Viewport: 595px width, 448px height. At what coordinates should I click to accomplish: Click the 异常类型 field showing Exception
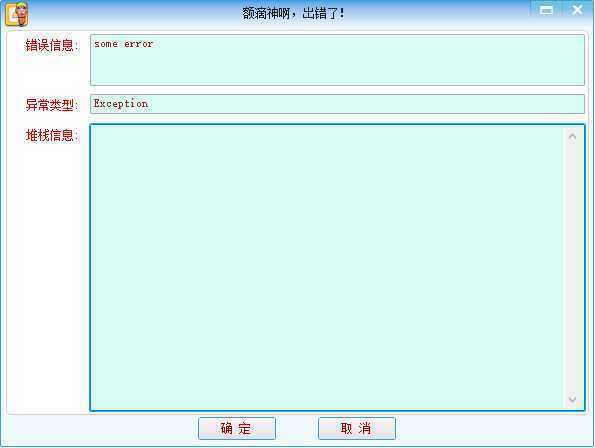pyautogui.click(x=337, y=104)
